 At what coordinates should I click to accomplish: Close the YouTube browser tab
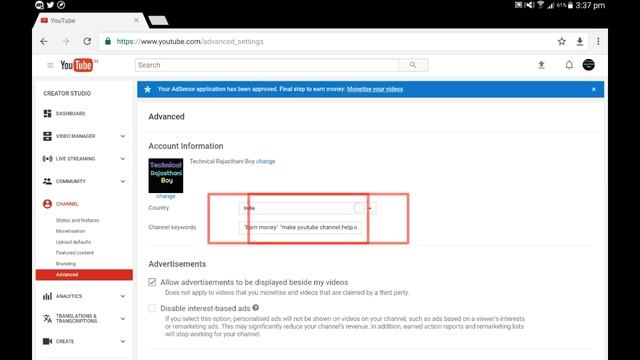[x=136, y=20]
